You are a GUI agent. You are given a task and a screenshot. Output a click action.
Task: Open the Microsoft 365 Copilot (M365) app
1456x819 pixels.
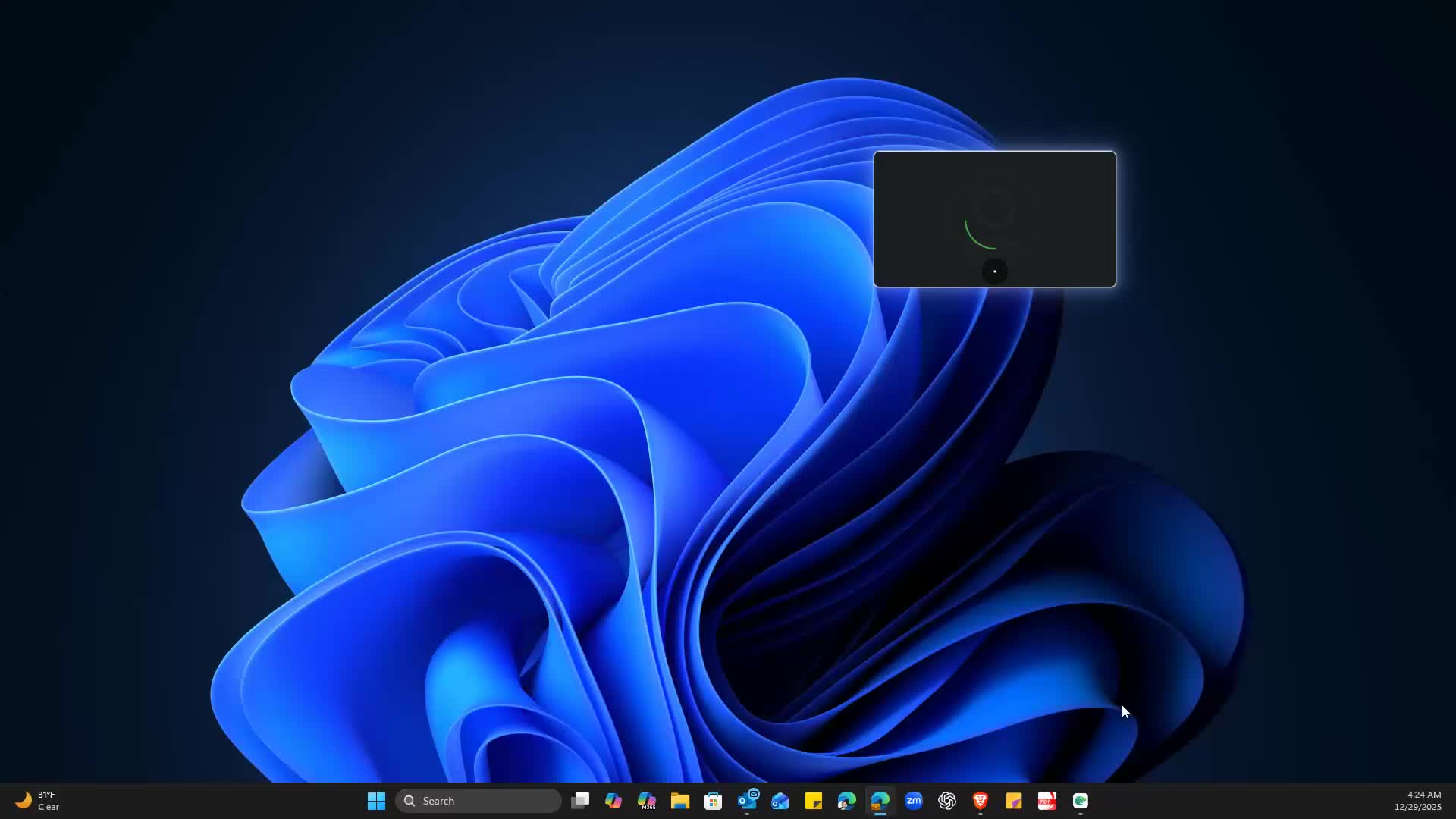point(647,801)
